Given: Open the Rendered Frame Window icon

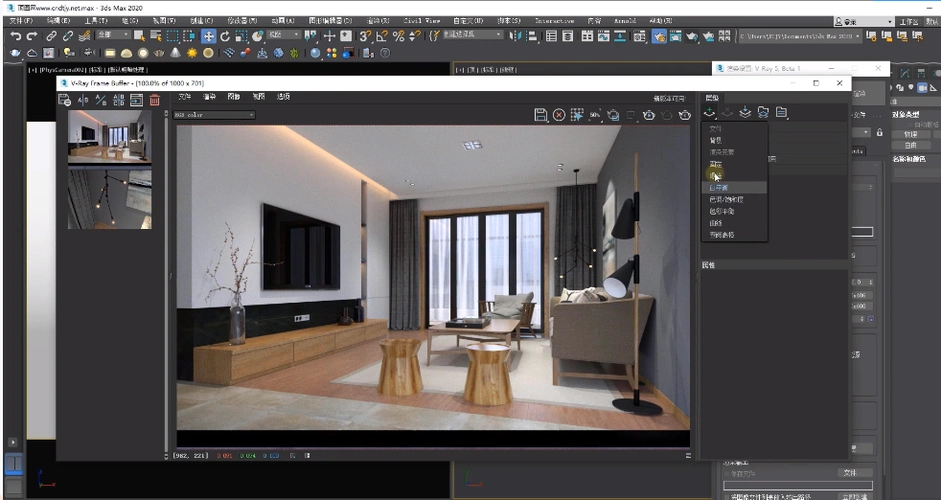Looking at the screenshot, I should tap(676, 37).
